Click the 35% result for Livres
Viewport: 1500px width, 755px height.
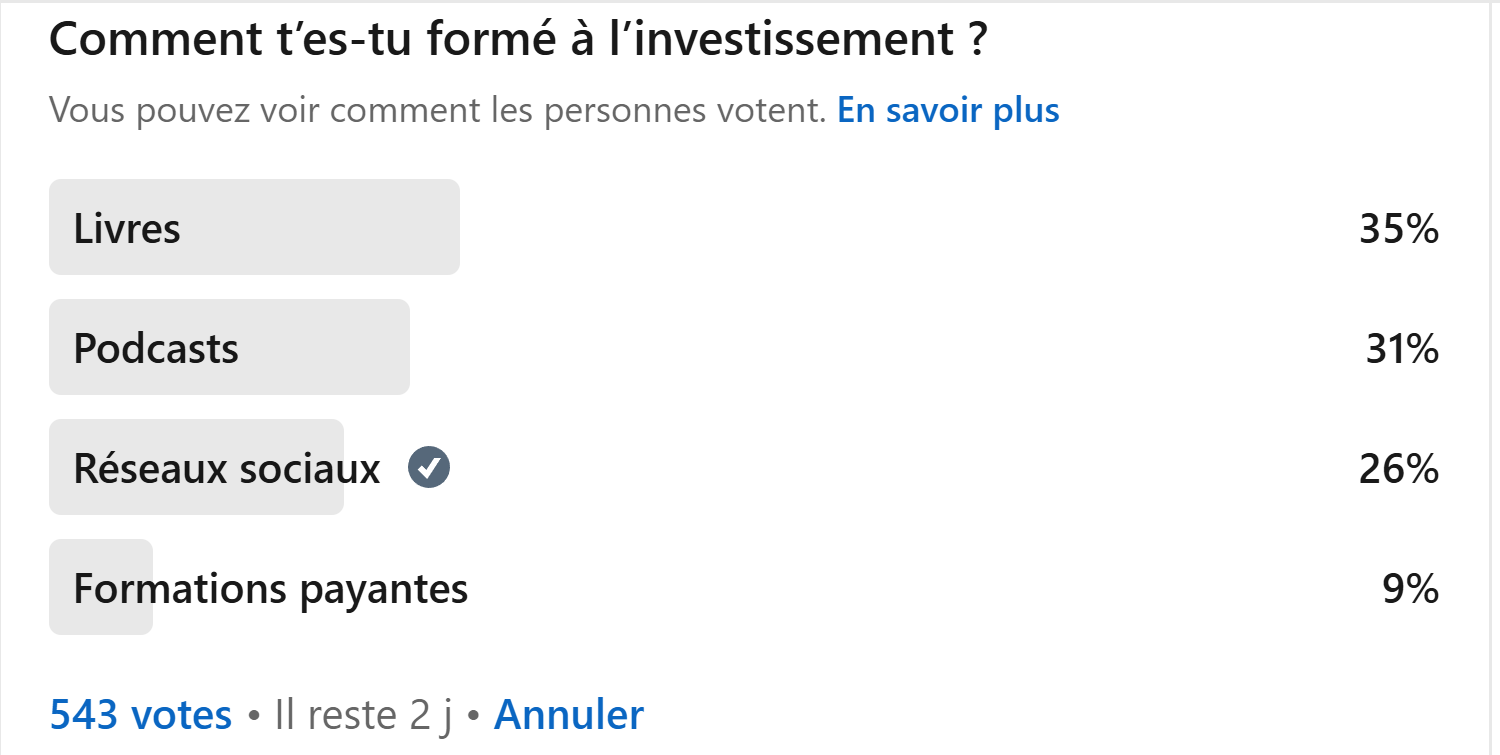(x=1399, y=229)
